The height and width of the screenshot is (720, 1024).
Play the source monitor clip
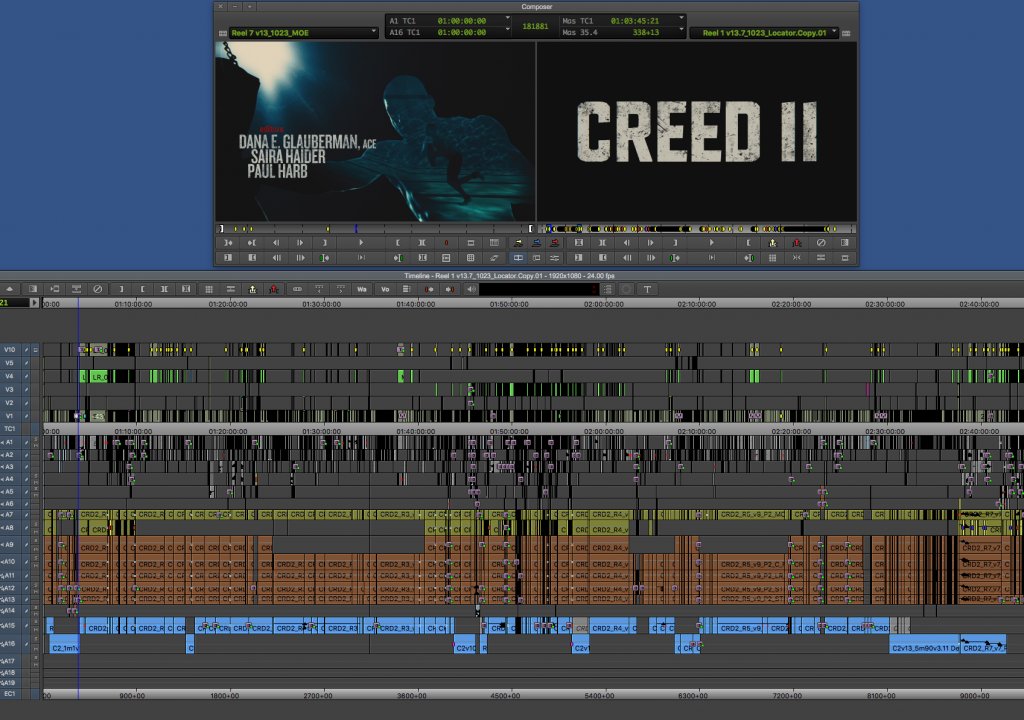(x=360, y=242)
